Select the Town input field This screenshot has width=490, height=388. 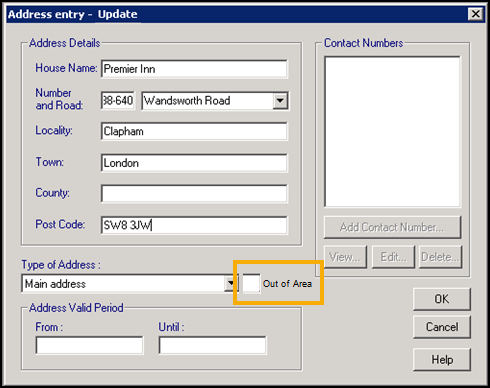[194, 163]
